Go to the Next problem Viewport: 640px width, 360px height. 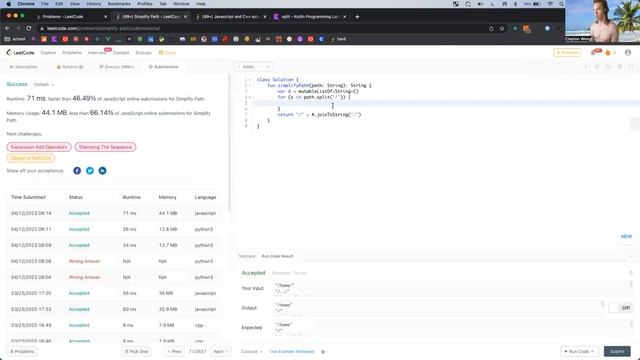coord(220,351)
